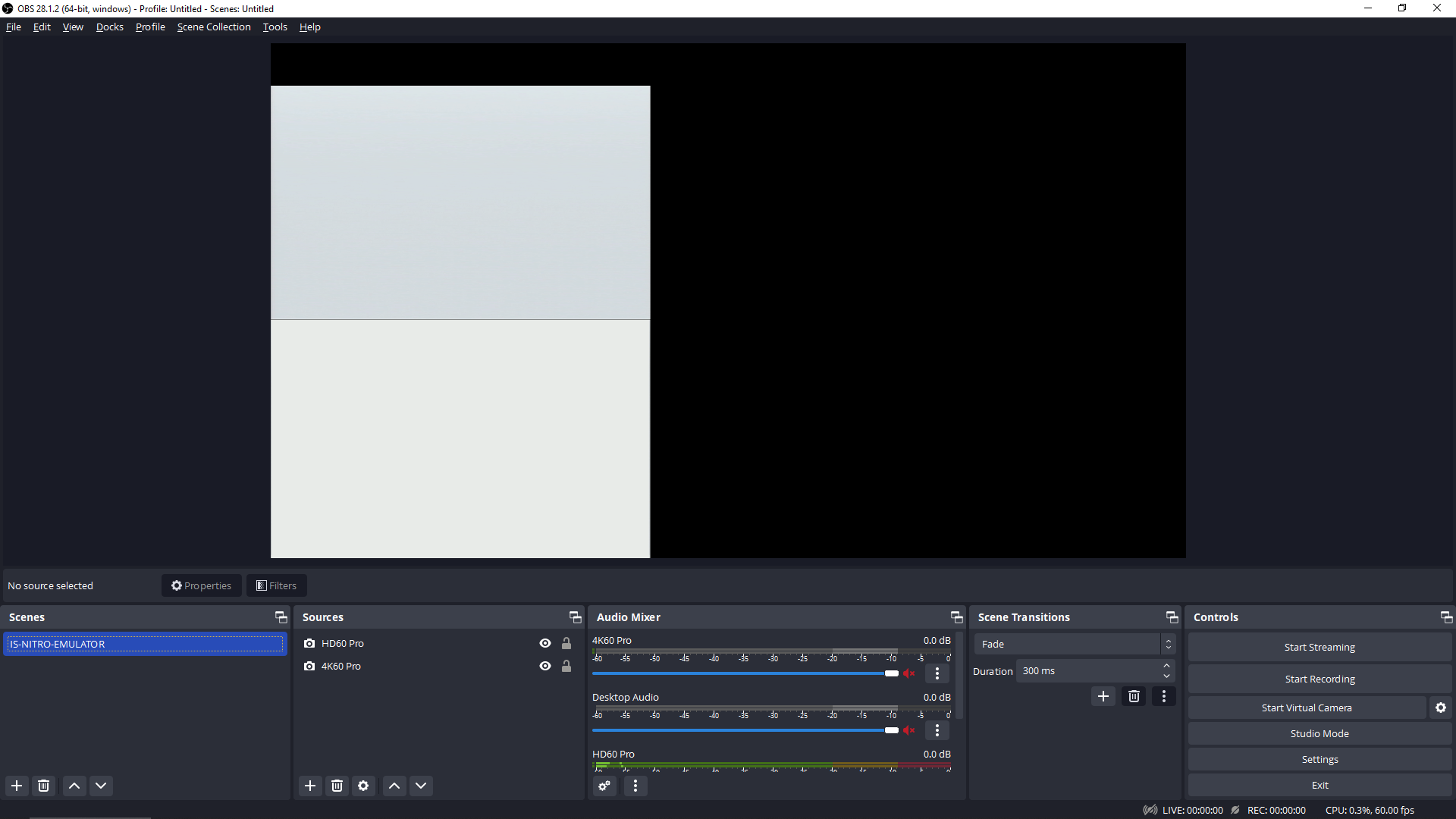The image size is (1456, 819).
Task: Click REC timer in status bar
Action: click(x=1276, y=810)
